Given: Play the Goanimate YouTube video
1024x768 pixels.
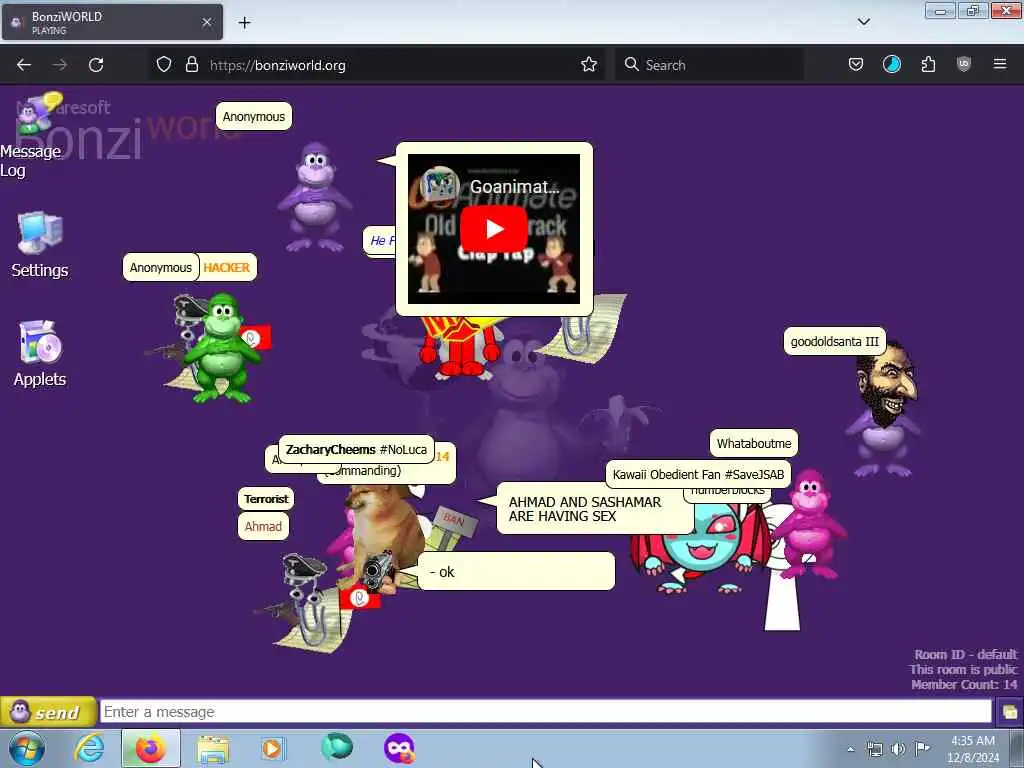Looking at the screenshot, I should (x=494, y=229).
